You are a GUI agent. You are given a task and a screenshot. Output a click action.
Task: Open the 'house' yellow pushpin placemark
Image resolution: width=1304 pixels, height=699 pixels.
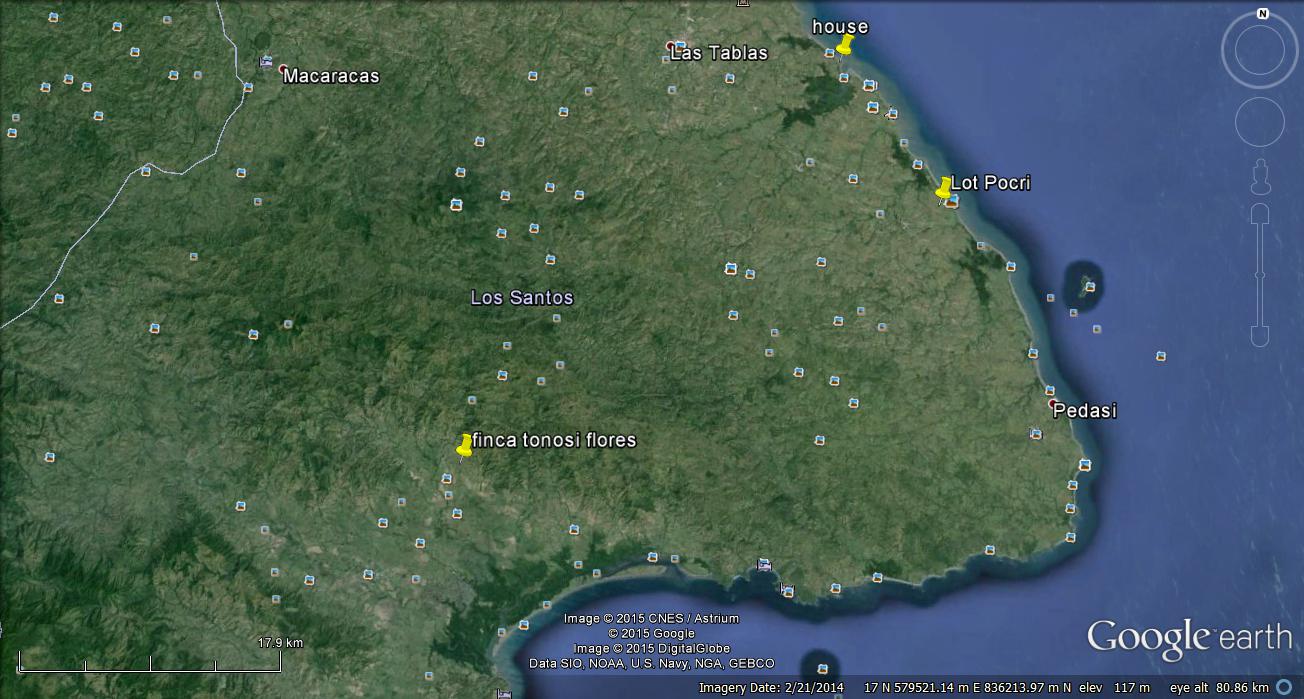[844, 46]
